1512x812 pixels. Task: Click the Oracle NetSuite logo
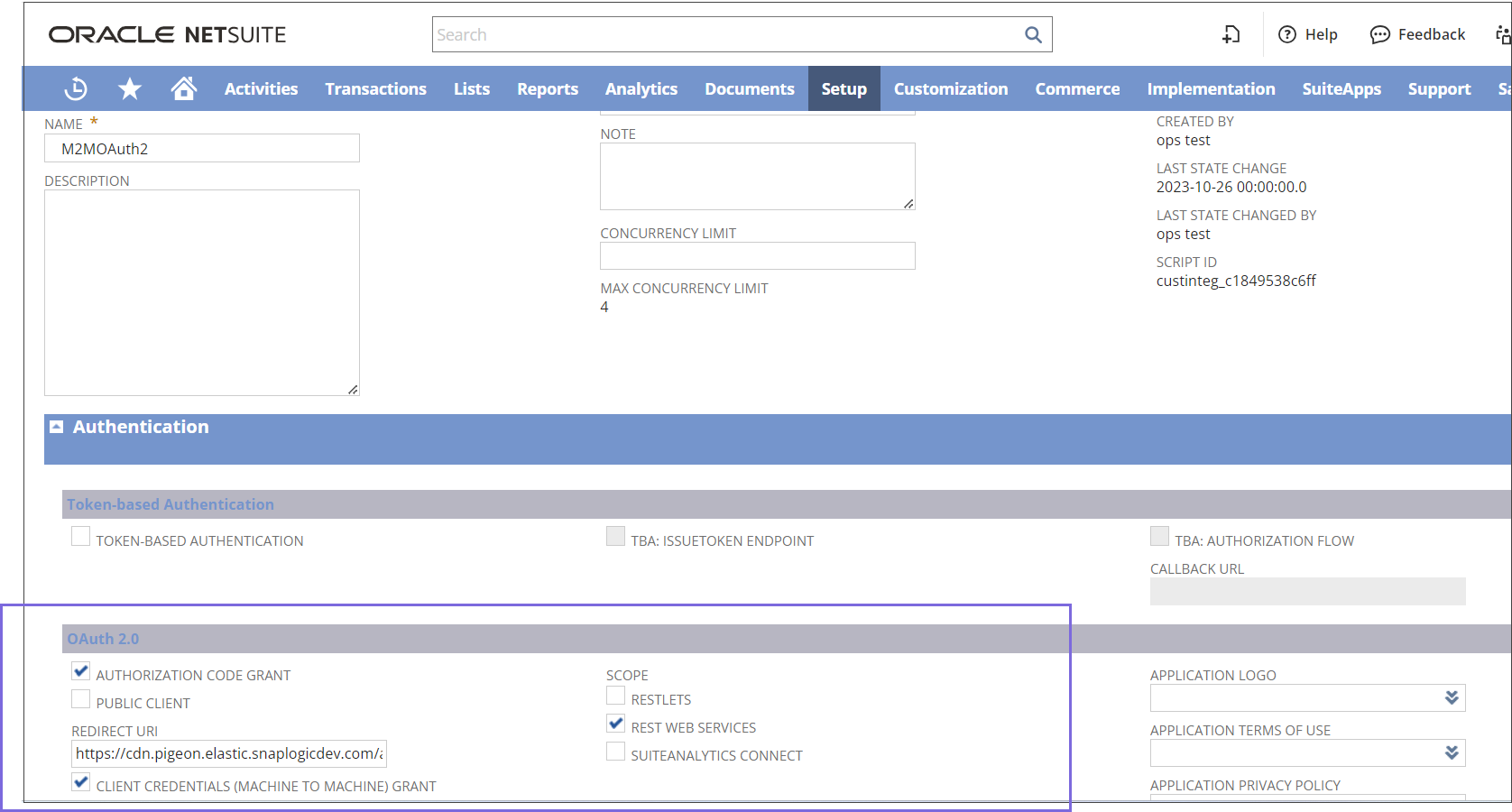pos(168,34)
